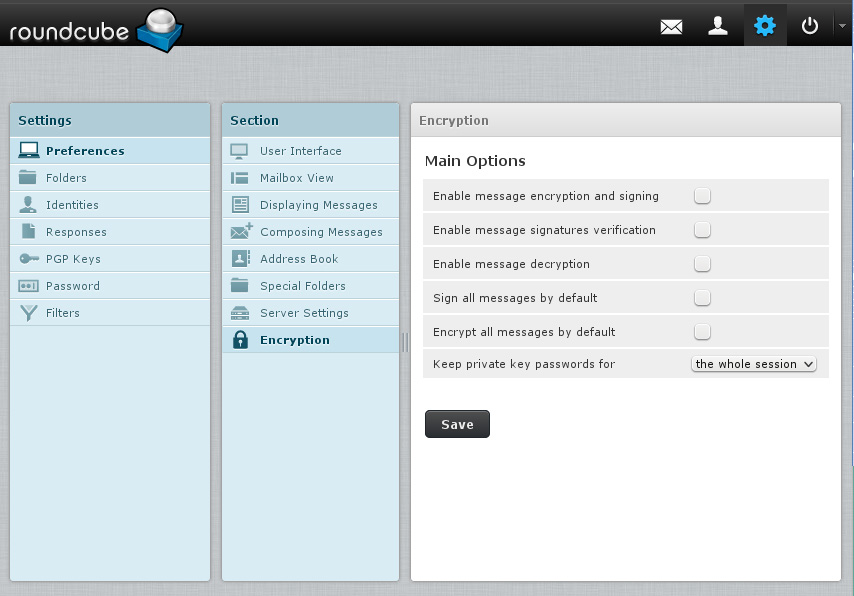Open PGP Keys settings label
This screenshot has height=596, width=854.
pos(73,259)
